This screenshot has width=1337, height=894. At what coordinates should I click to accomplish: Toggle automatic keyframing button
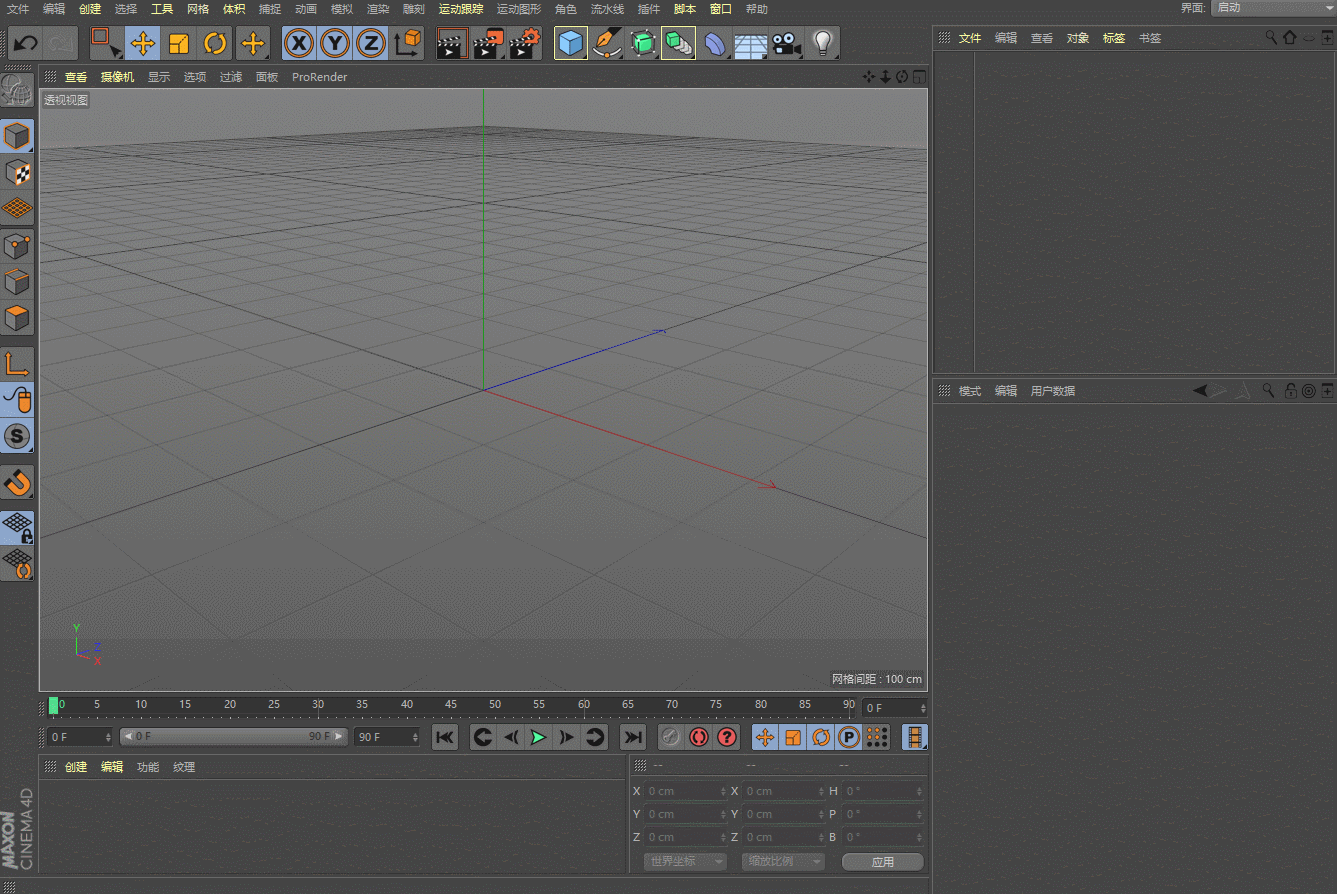pos(698,737)
